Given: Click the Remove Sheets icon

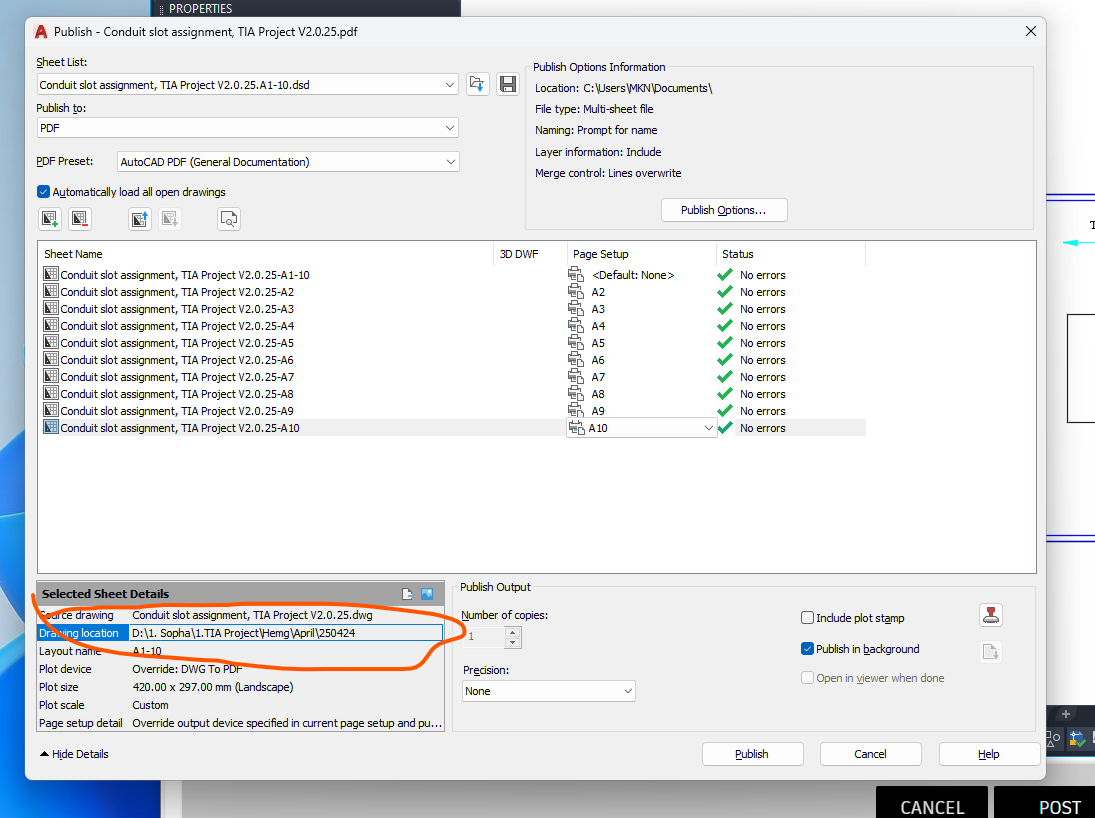Looking at the screenshot, I should pos(80,219).
